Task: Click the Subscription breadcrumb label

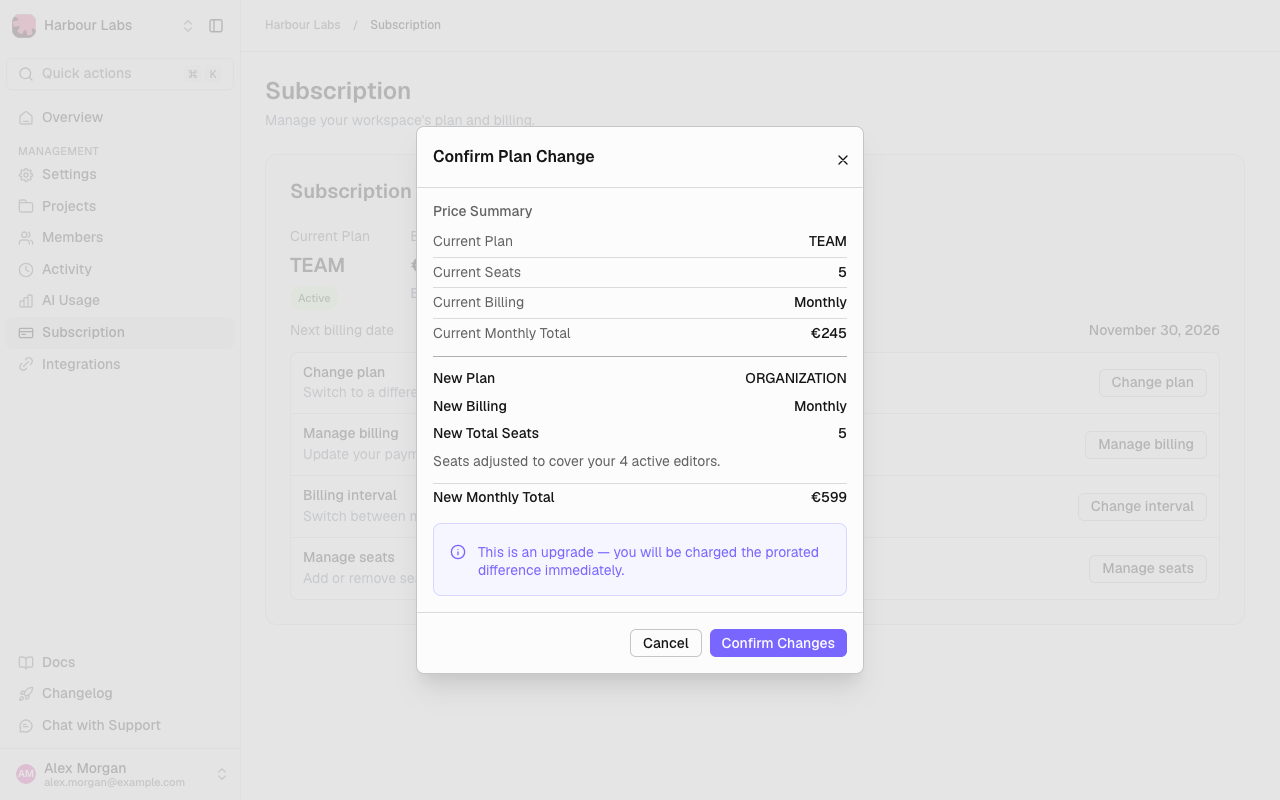Action: [405, 25]
